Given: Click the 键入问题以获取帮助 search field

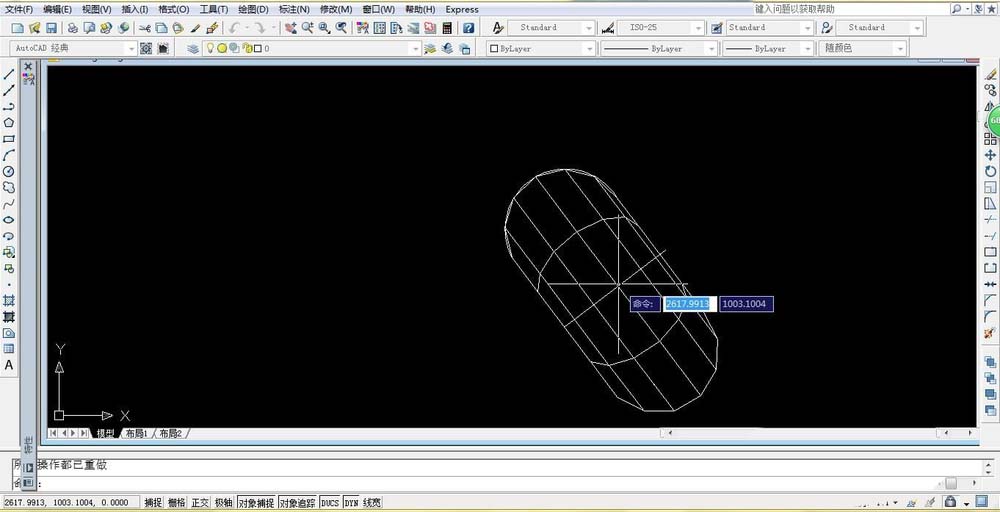Looking at the screenshot, I should click(x=850, y=9).
